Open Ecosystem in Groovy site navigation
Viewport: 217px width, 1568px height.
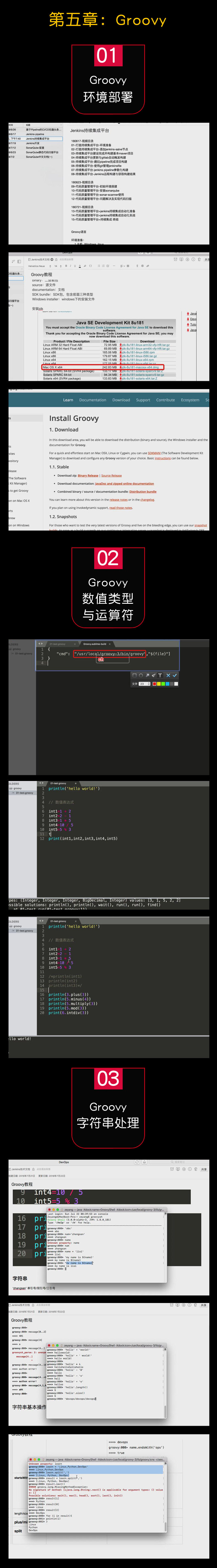pyautogui.click(x=190, y=400)
